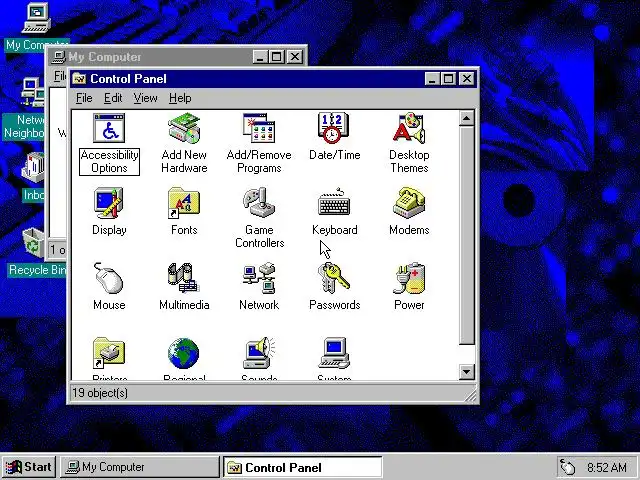
Task: Open the Display settings icon
Action: click(109, 203)
